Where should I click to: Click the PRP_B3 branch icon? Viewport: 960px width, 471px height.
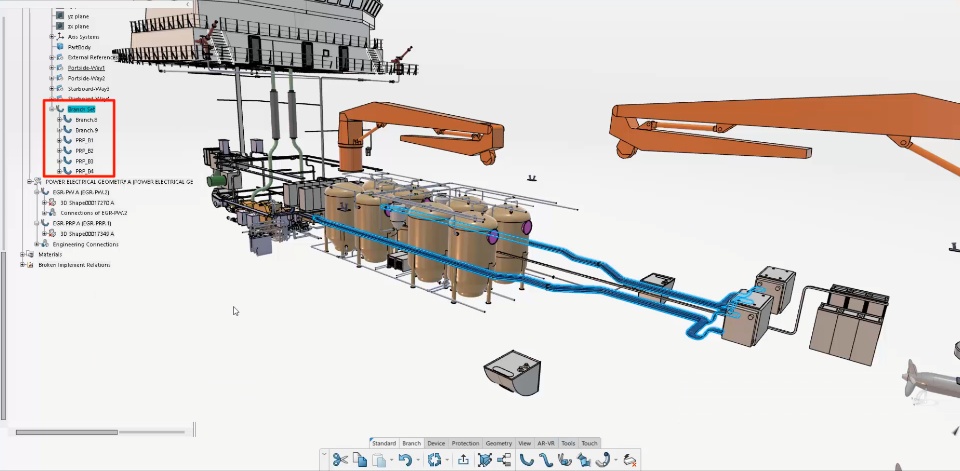coord(67,161)
